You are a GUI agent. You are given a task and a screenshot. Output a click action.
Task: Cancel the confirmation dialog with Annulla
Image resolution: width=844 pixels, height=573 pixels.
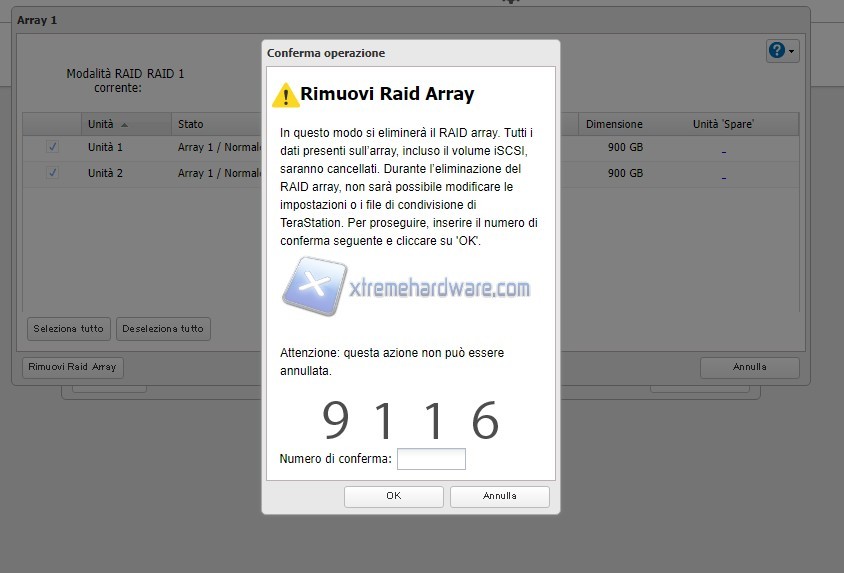(x=499, y=496)
